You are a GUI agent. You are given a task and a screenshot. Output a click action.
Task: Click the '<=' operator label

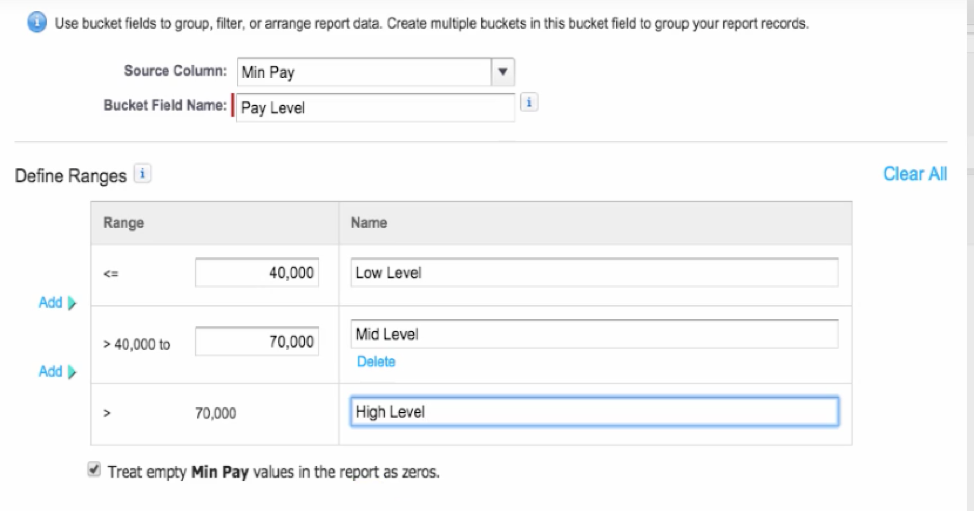point(111,273)
